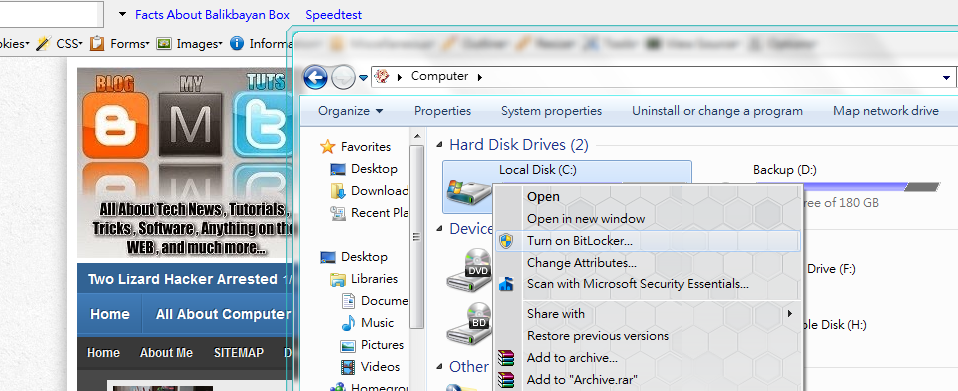
Task: Open Libraries in navigation tree
Action: pyautogui.click(x=374, y=279)
